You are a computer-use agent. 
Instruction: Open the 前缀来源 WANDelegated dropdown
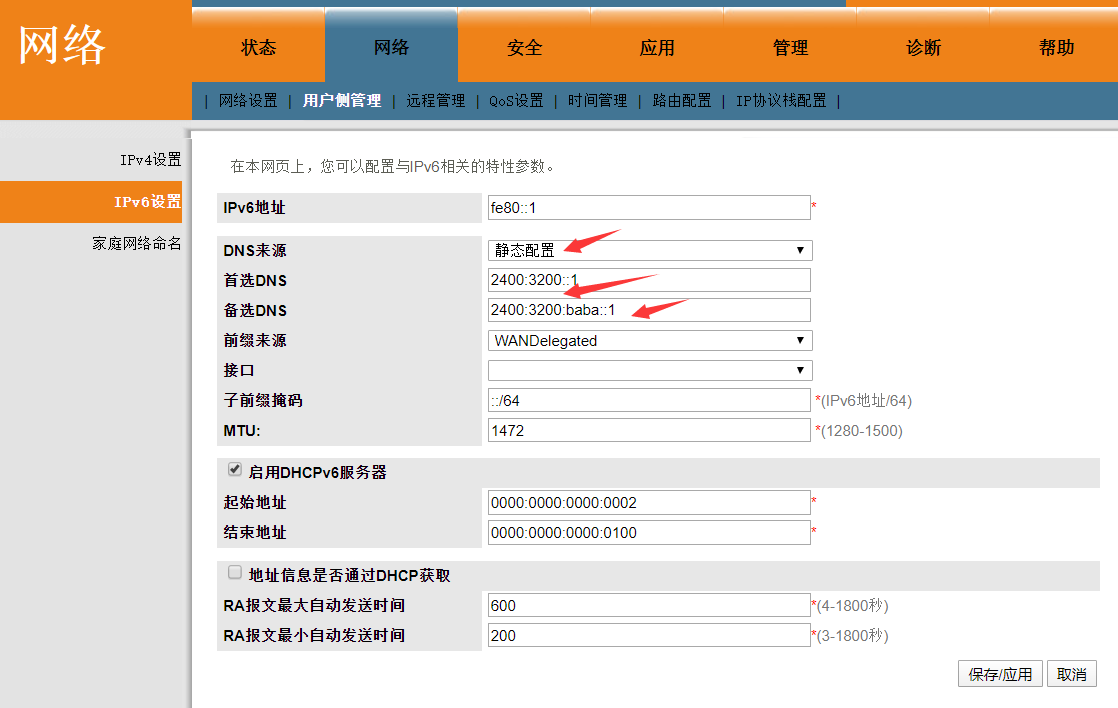(x=650, y=340)
